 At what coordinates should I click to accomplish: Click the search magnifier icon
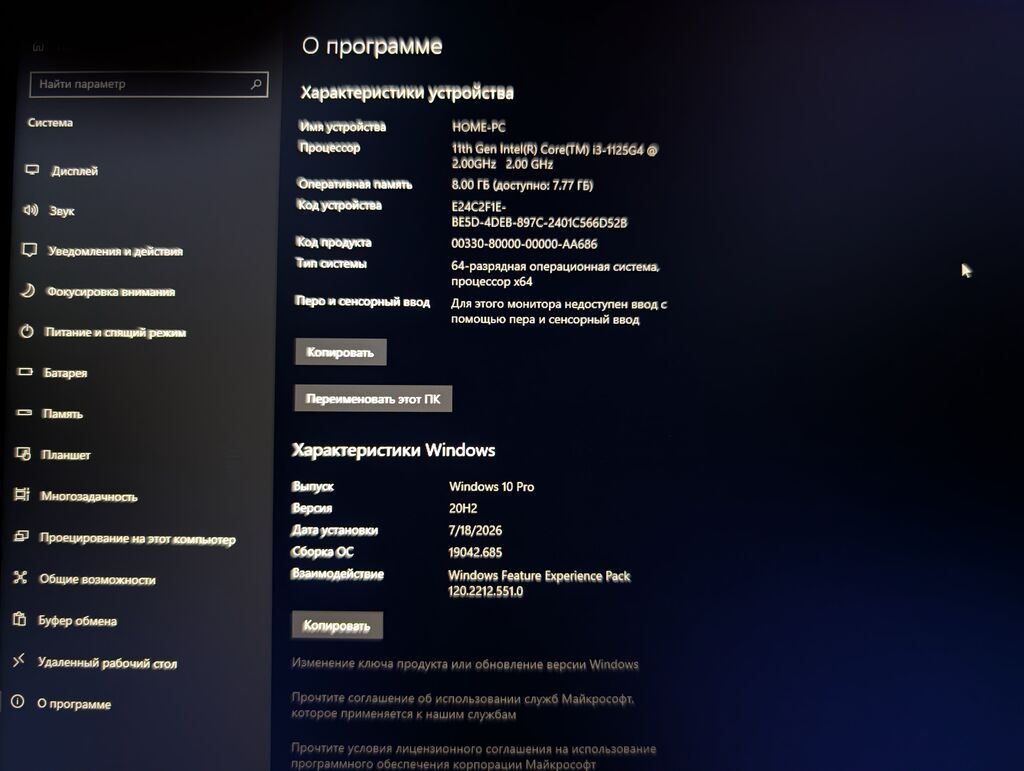coord(256,84)
